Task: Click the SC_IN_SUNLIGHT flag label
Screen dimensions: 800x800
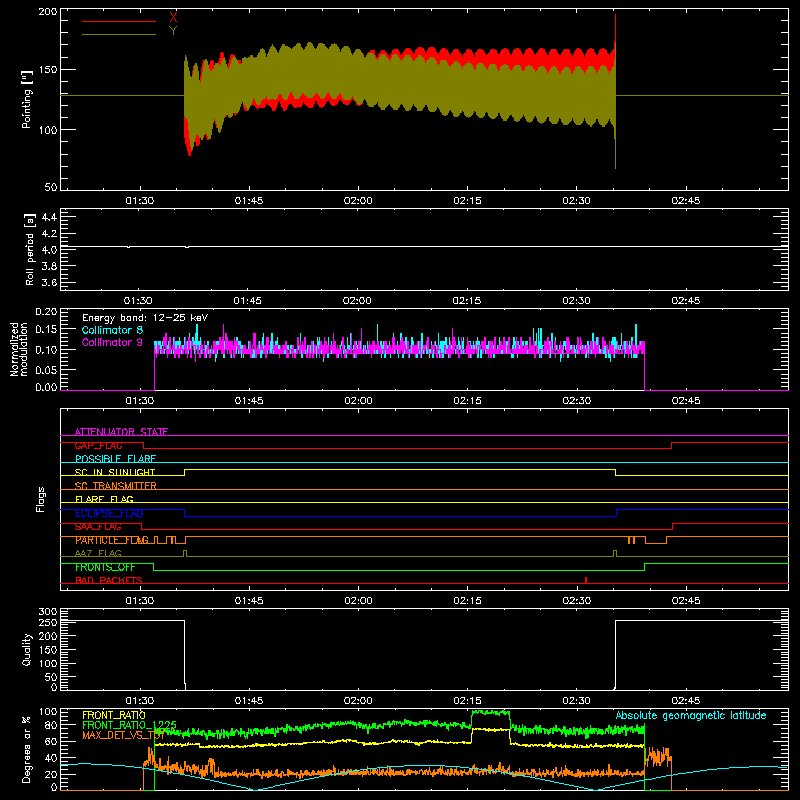Action: [x=115, y=472]
